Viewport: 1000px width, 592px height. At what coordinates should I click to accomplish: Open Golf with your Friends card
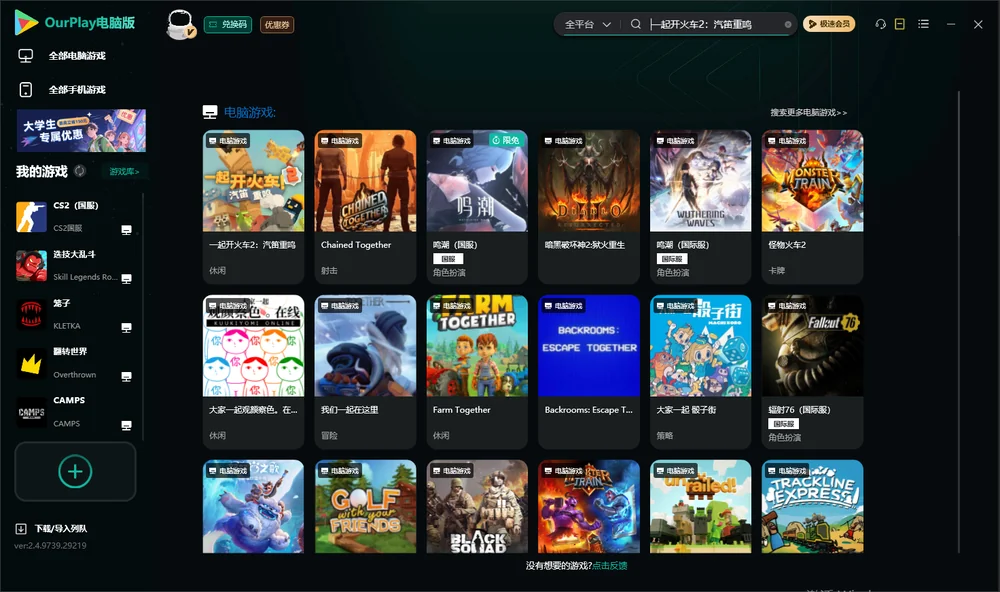365,507
